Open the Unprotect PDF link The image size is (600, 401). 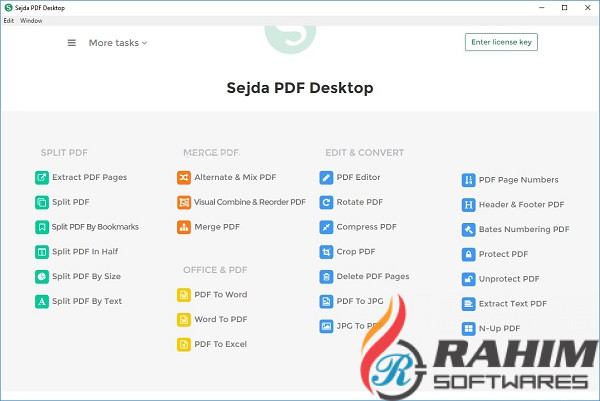[x=509, y=279]
